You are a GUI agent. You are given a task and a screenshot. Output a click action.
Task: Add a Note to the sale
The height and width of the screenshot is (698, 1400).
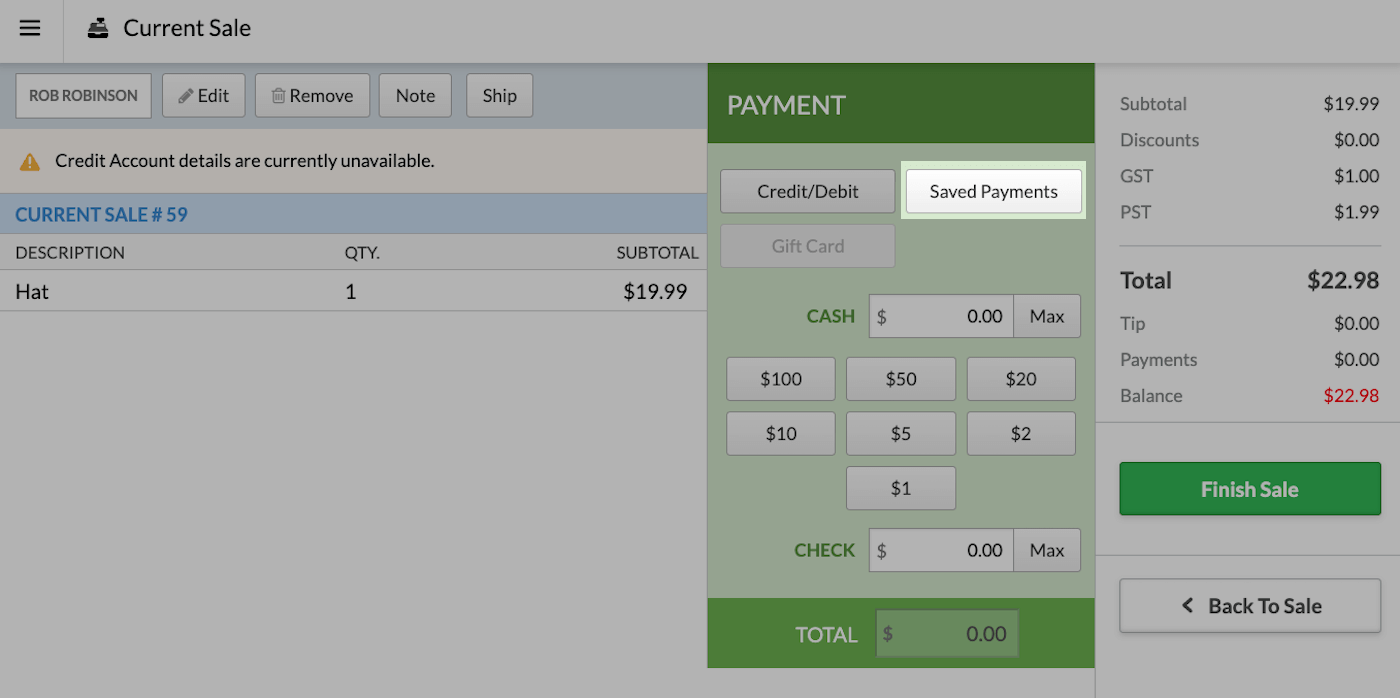pos(415,96)
